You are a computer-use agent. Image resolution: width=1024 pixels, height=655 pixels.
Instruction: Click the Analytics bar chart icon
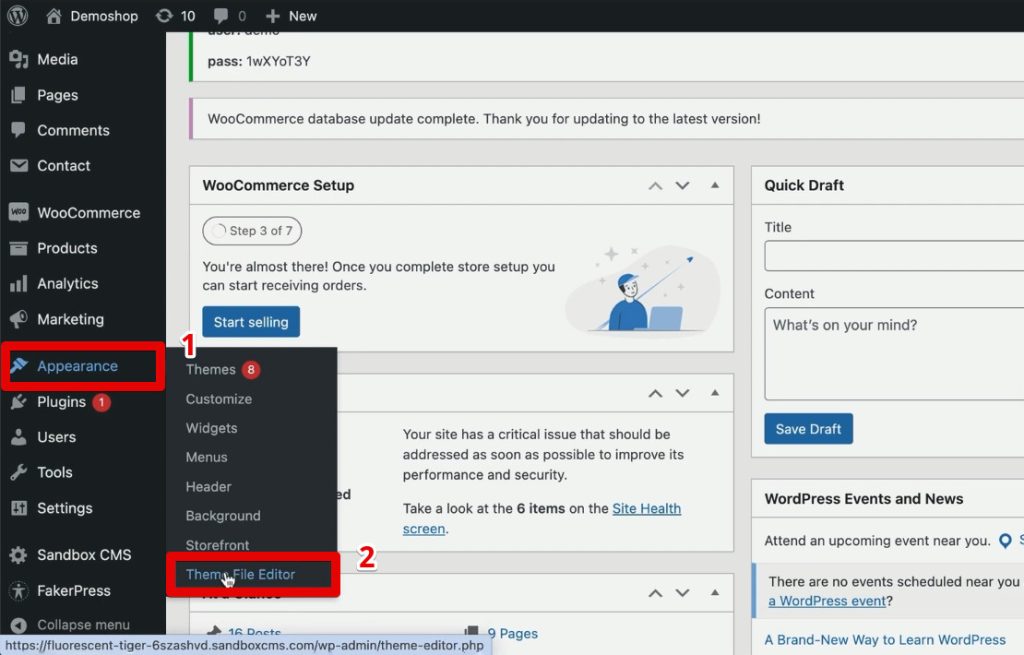point(19,283)
